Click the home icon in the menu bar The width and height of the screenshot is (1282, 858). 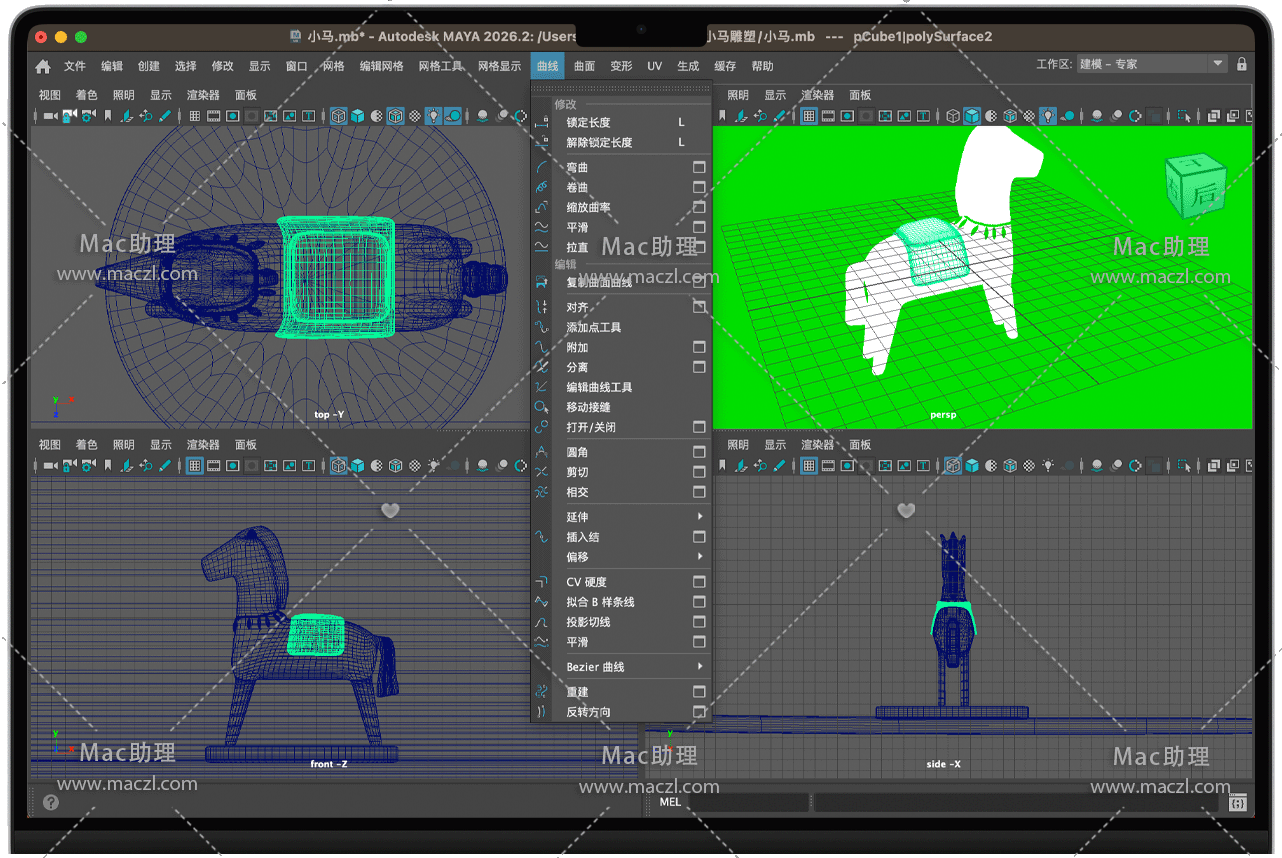(x=43, y=67)
